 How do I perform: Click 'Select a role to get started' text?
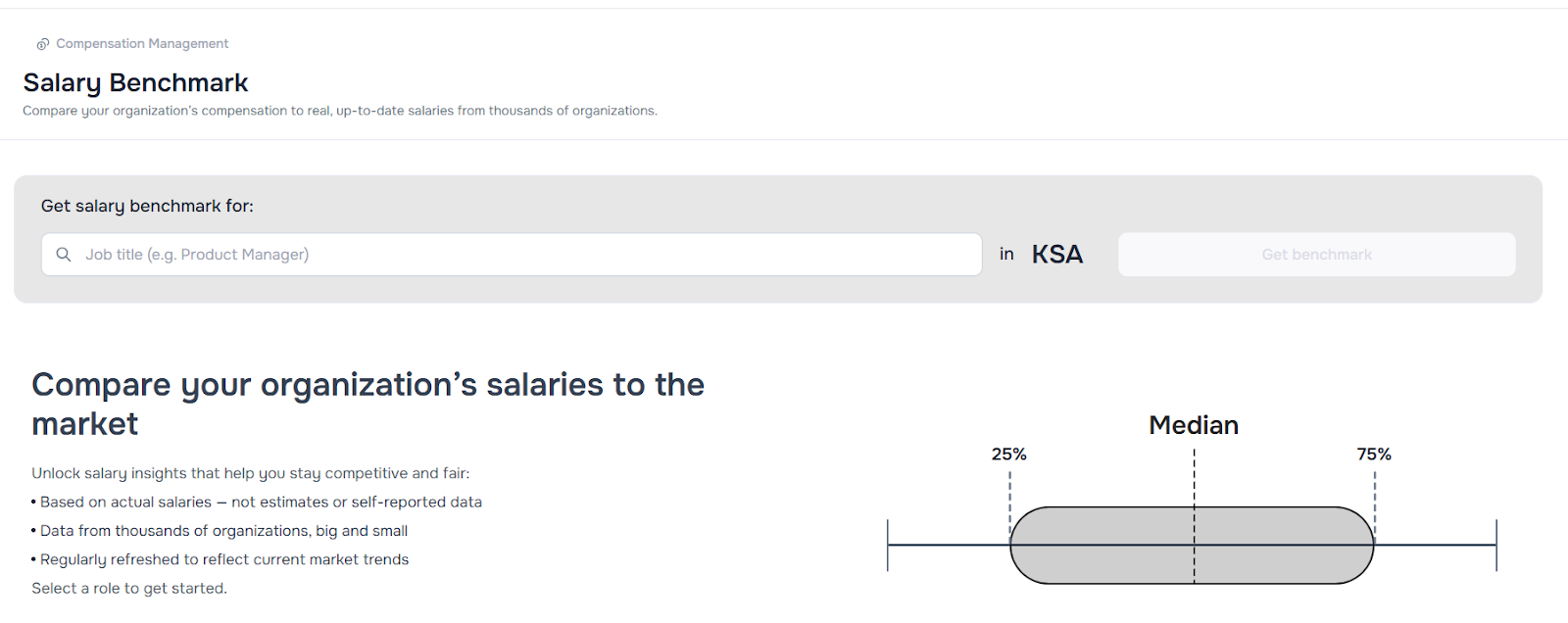(129, 589)
